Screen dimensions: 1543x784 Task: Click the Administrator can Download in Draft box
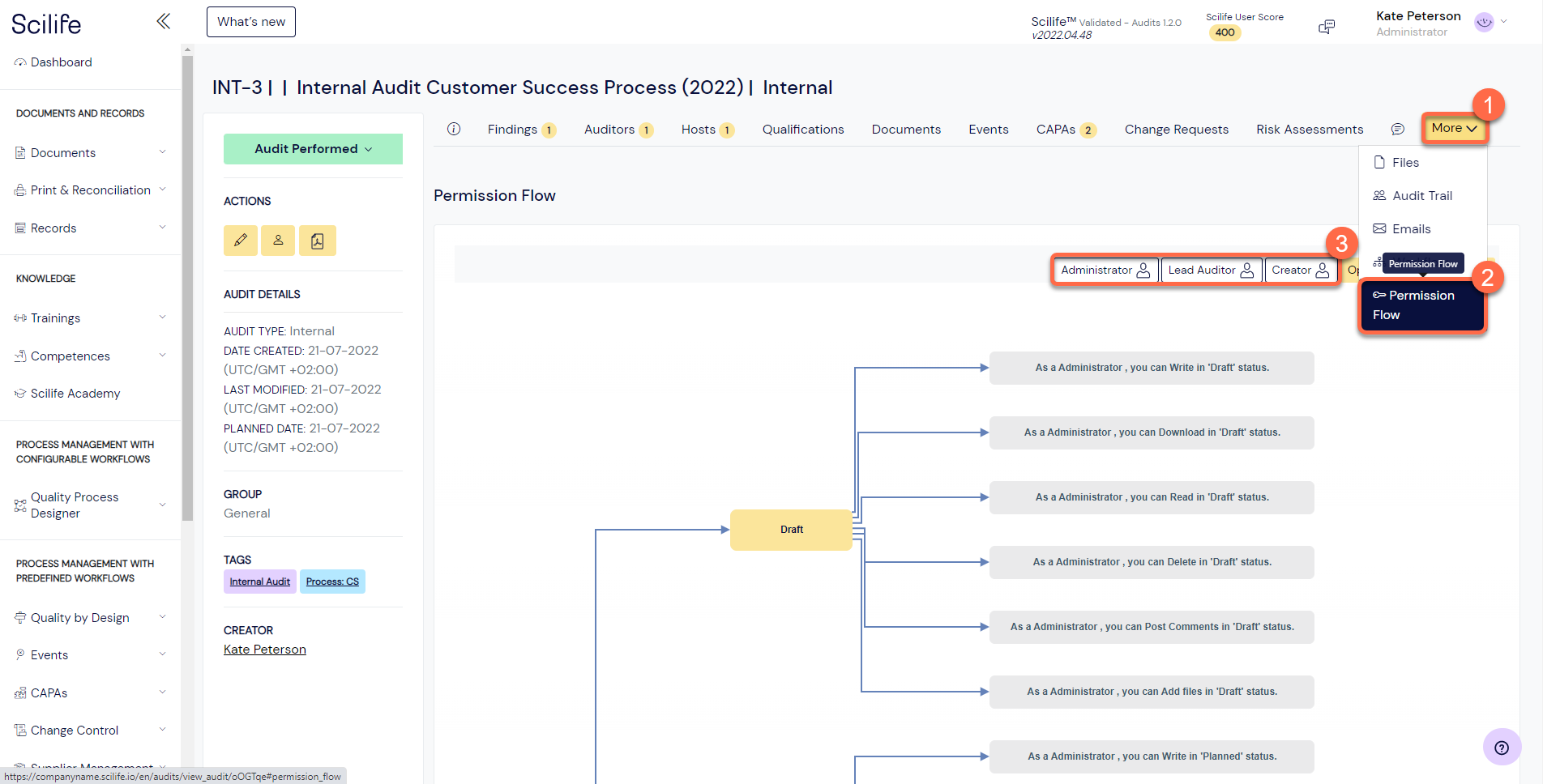tap(1152, 432)
